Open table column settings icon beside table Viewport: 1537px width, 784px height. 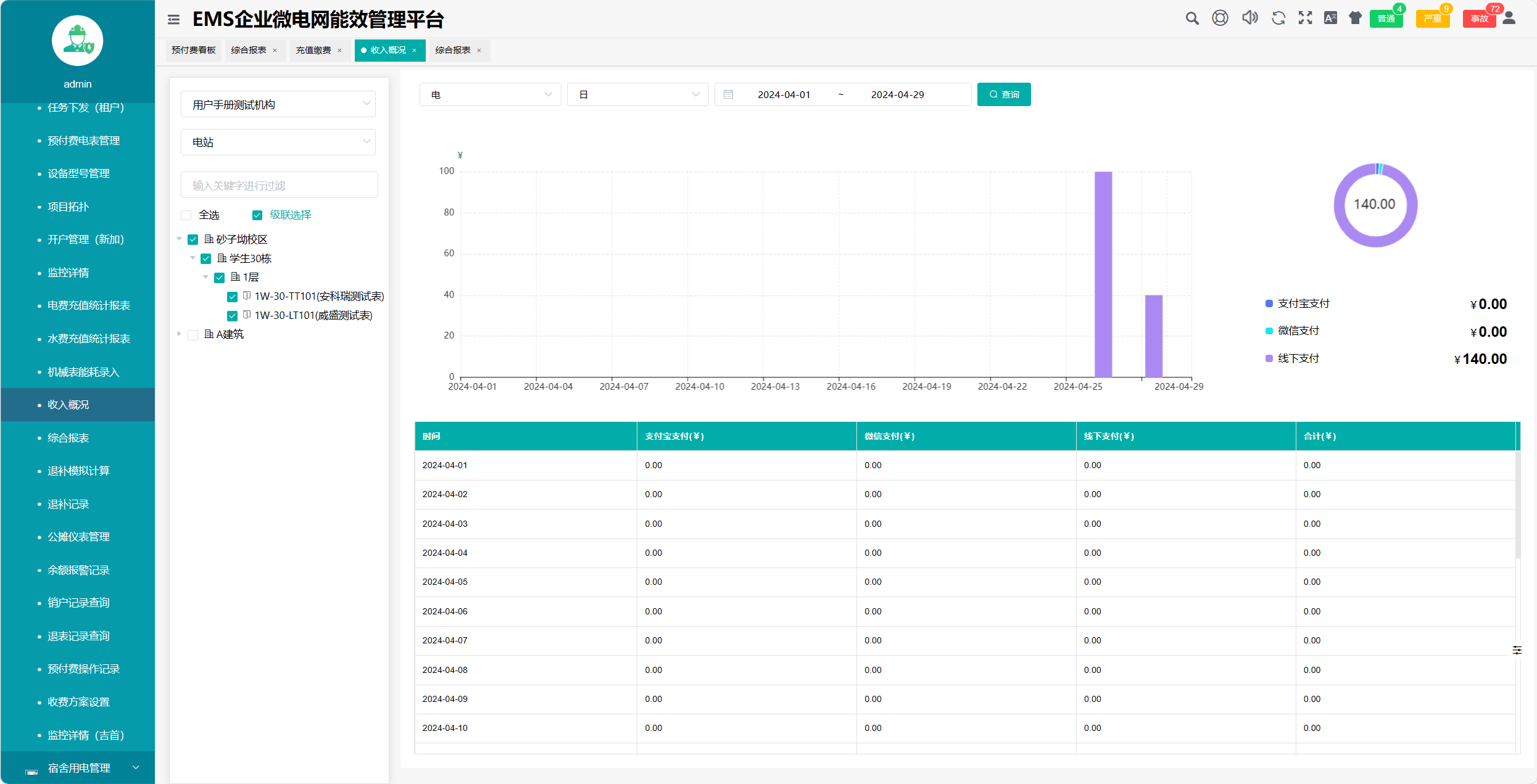coord(1517,650)
